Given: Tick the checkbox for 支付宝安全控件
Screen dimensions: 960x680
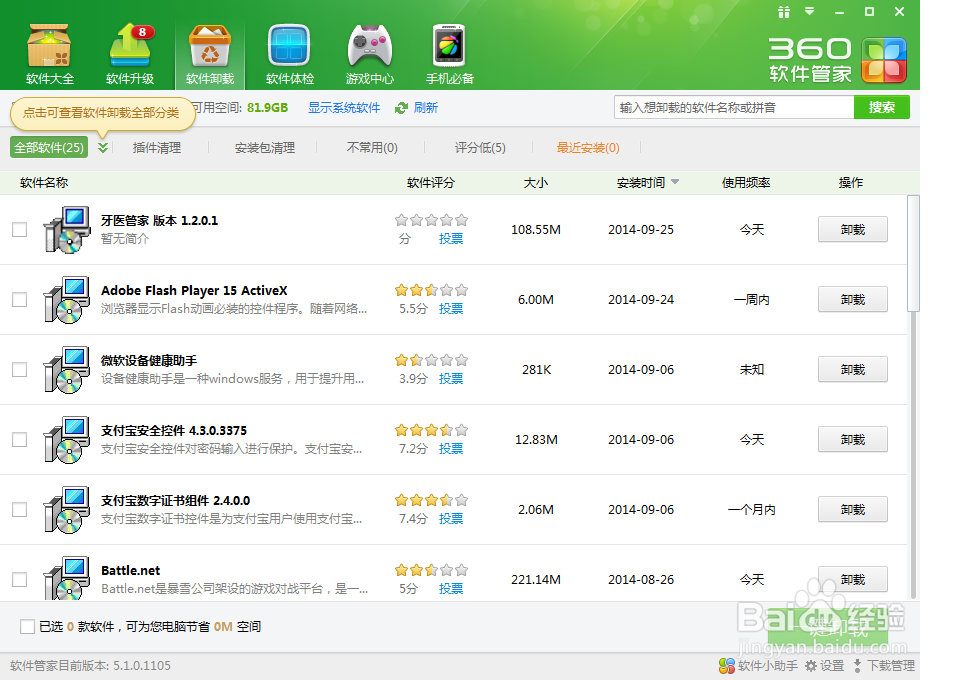Looking at the screenshot, I should 20,439.
